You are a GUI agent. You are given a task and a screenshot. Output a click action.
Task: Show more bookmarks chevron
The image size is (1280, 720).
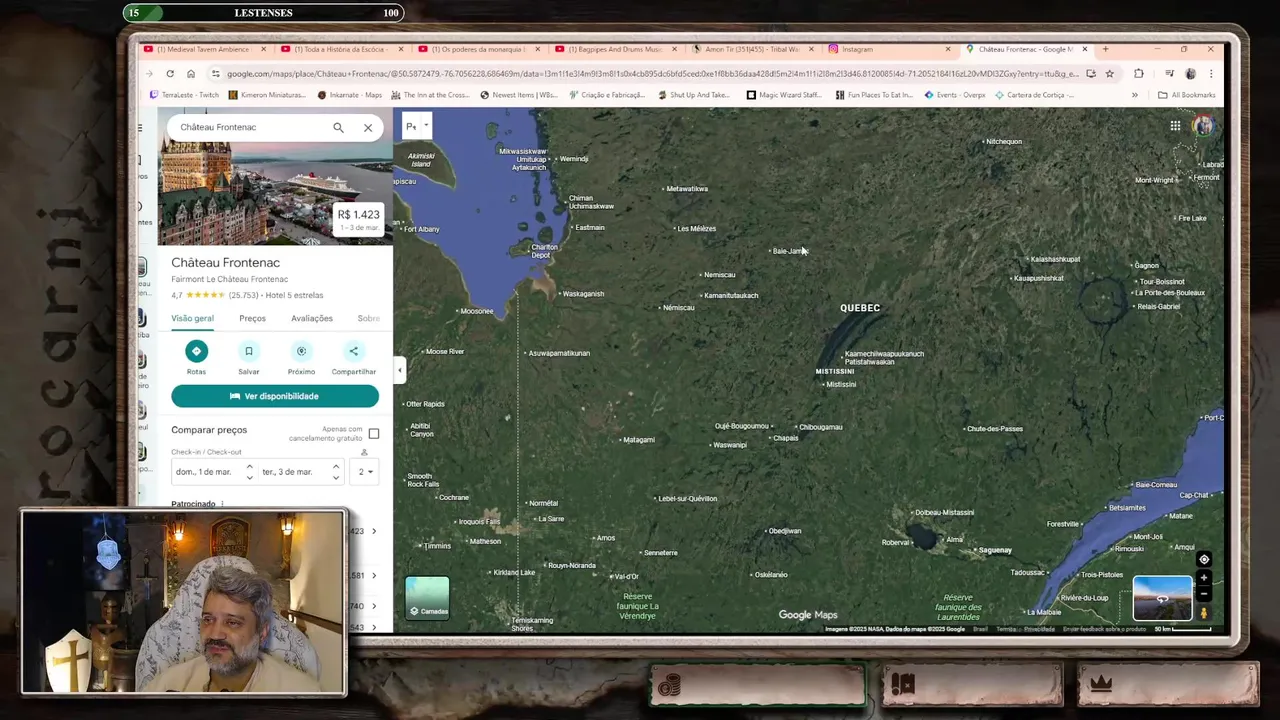click(1134, 95)
